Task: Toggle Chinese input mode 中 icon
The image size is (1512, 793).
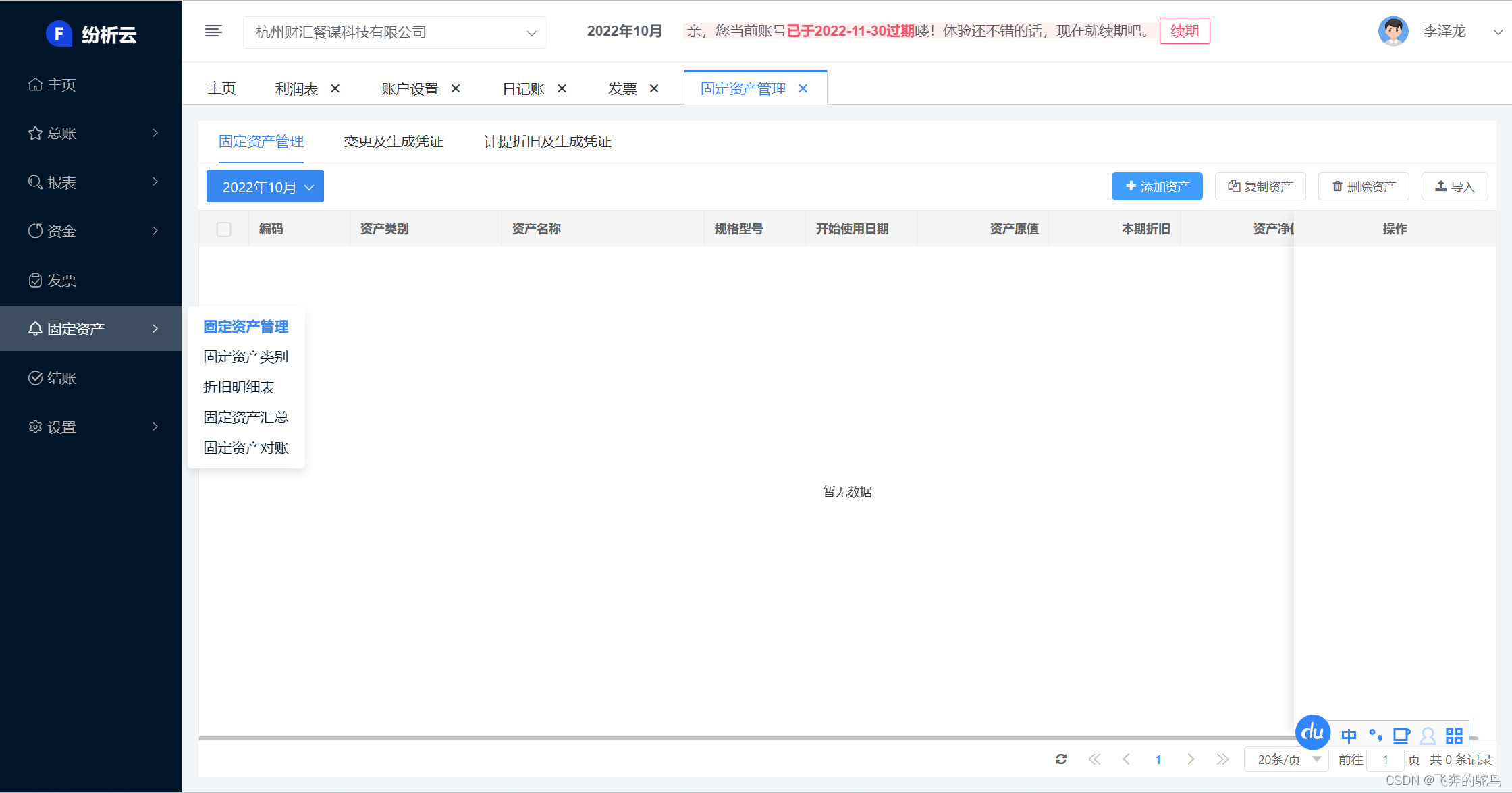Action: click(1349, 736)
